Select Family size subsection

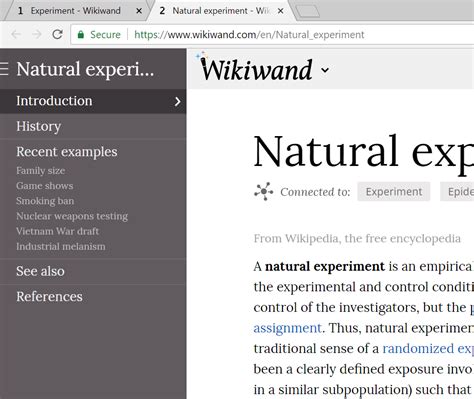[41, 170]
